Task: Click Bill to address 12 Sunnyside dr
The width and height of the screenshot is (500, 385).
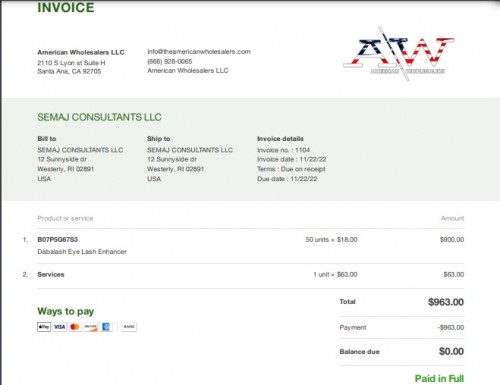Action: coord(62,159)
